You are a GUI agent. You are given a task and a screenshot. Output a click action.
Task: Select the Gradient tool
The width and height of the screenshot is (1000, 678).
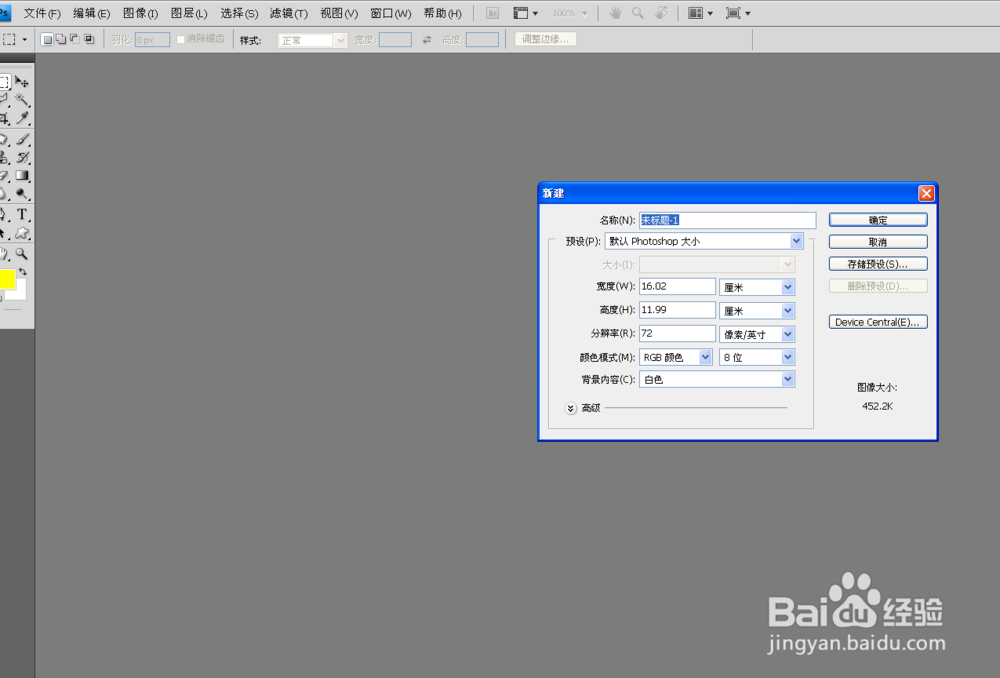22,175
